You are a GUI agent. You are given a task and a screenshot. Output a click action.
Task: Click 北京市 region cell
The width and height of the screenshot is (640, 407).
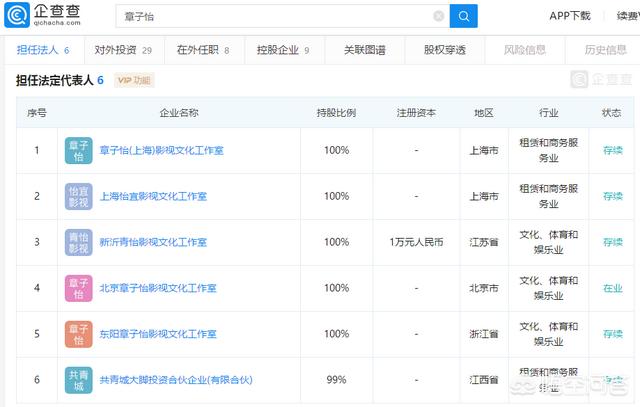(484, 288)
